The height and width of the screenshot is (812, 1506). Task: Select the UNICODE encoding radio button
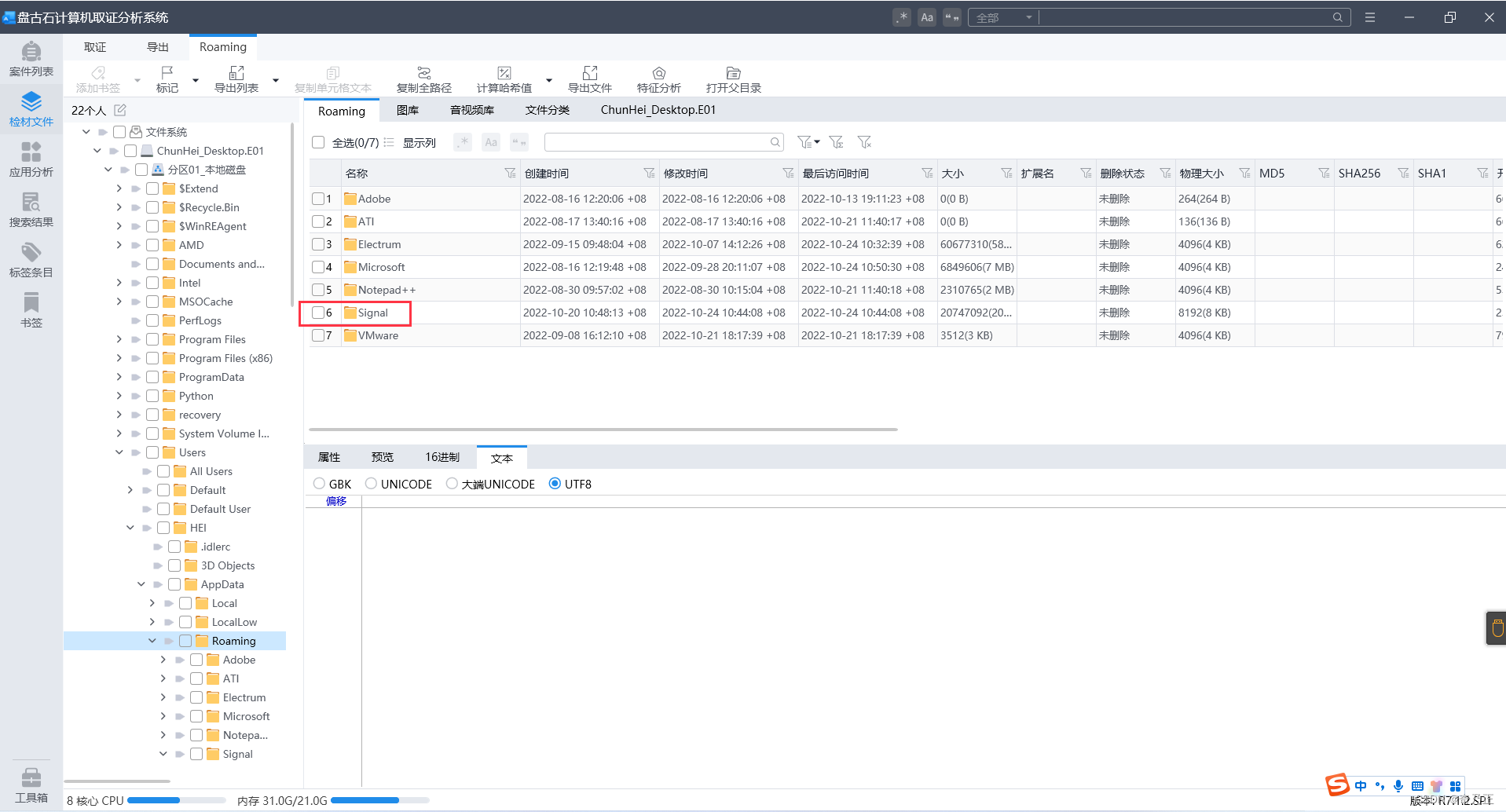point(371,484)
